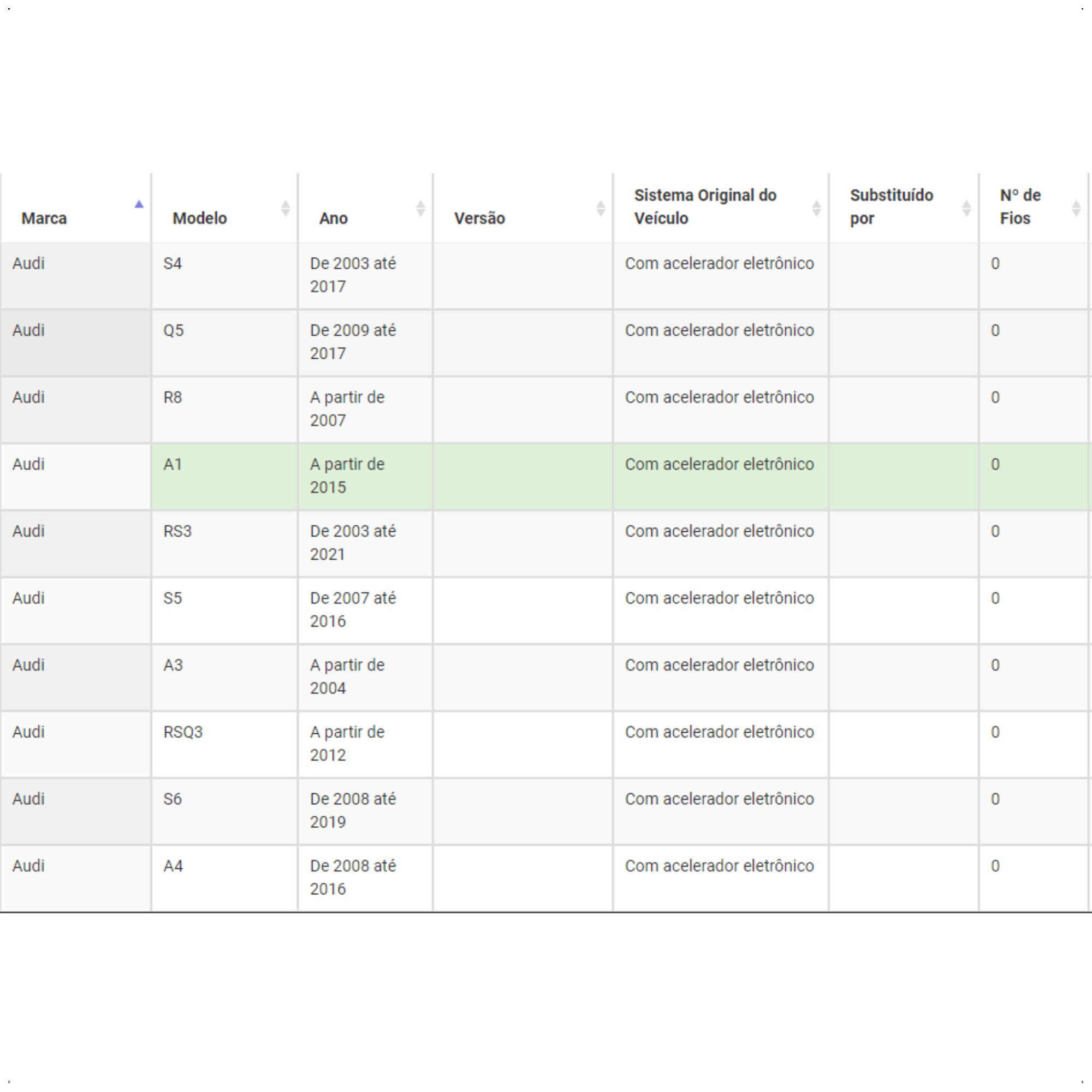Click the RS3 model cell
The image size is (1092, 1092).
pos(224,544)
